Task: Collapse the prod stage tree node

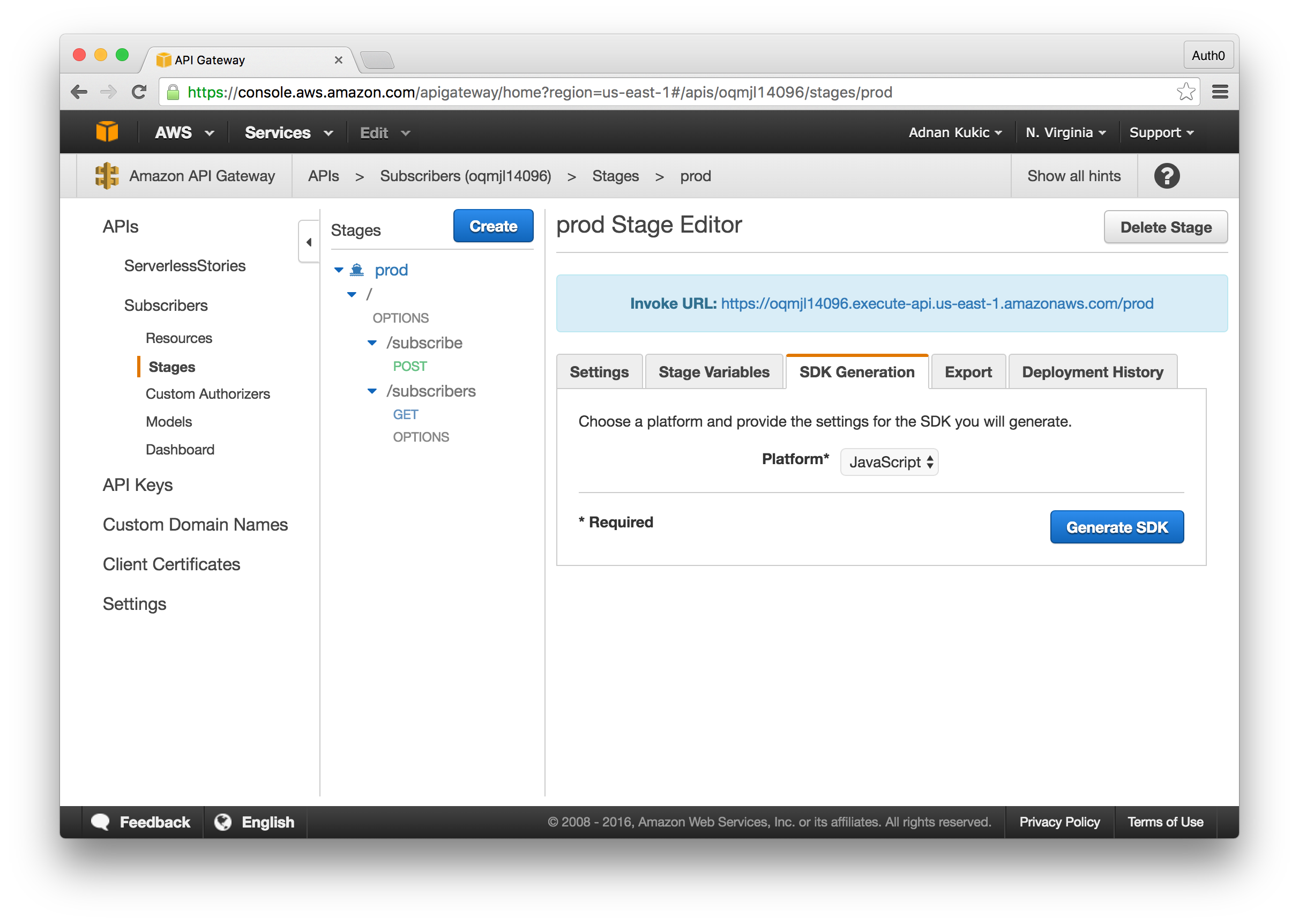Action: click(x=339, y=270)
